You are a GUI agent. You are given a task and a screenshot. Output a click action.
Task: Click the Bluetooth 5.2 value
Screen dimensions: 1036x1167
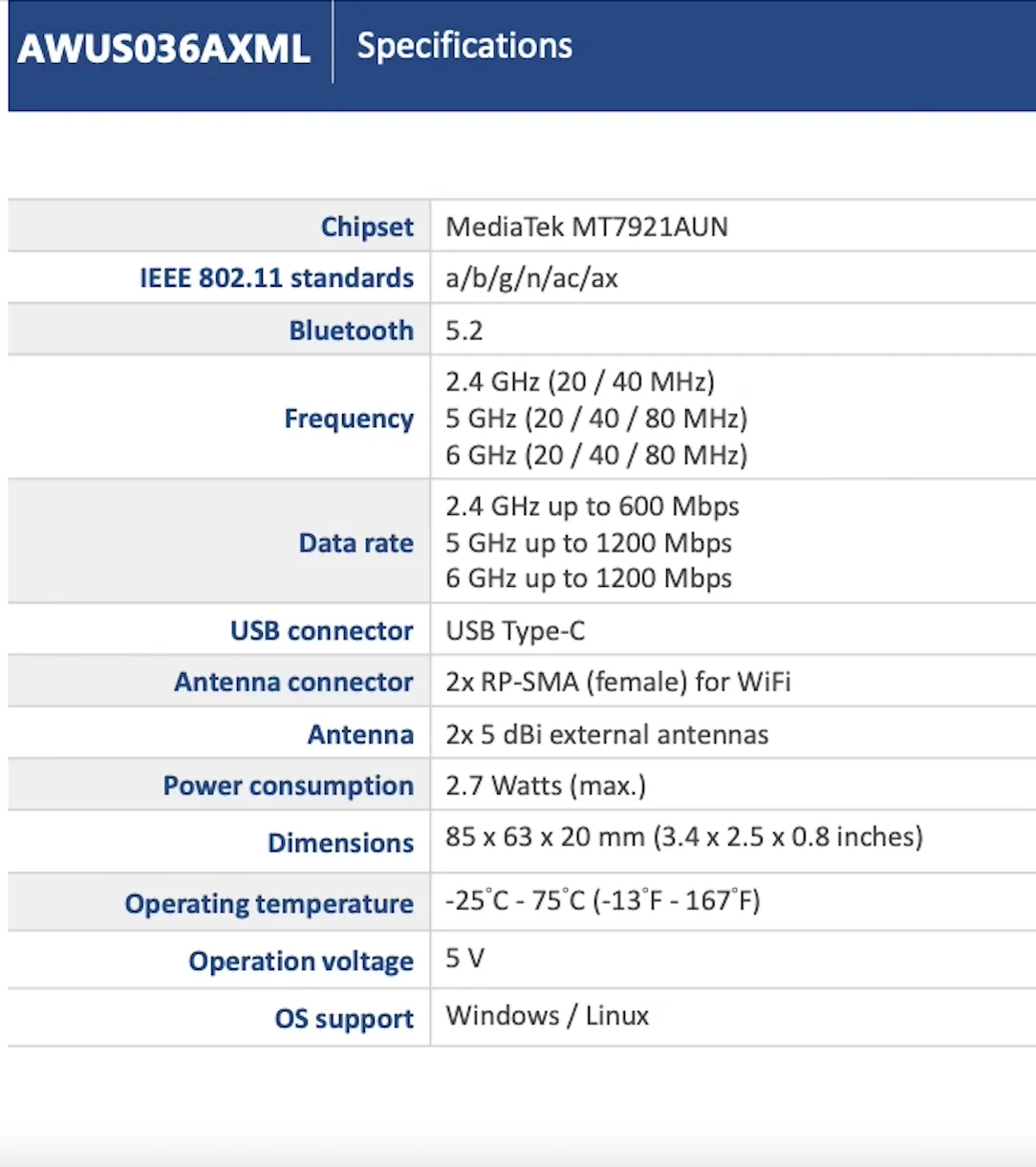coord(464,331)
